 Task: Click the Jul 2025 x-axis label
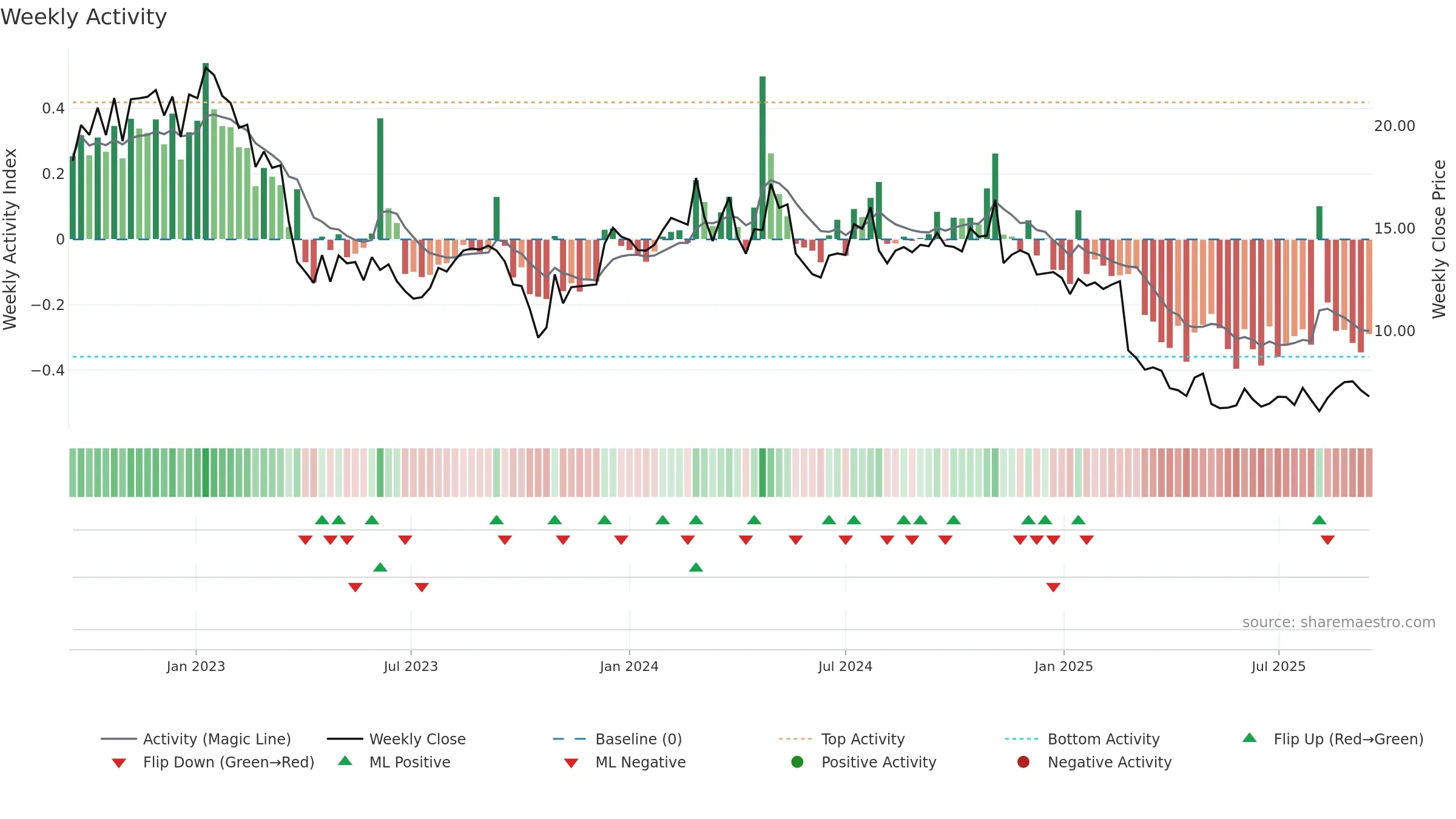coord(1278,666)
